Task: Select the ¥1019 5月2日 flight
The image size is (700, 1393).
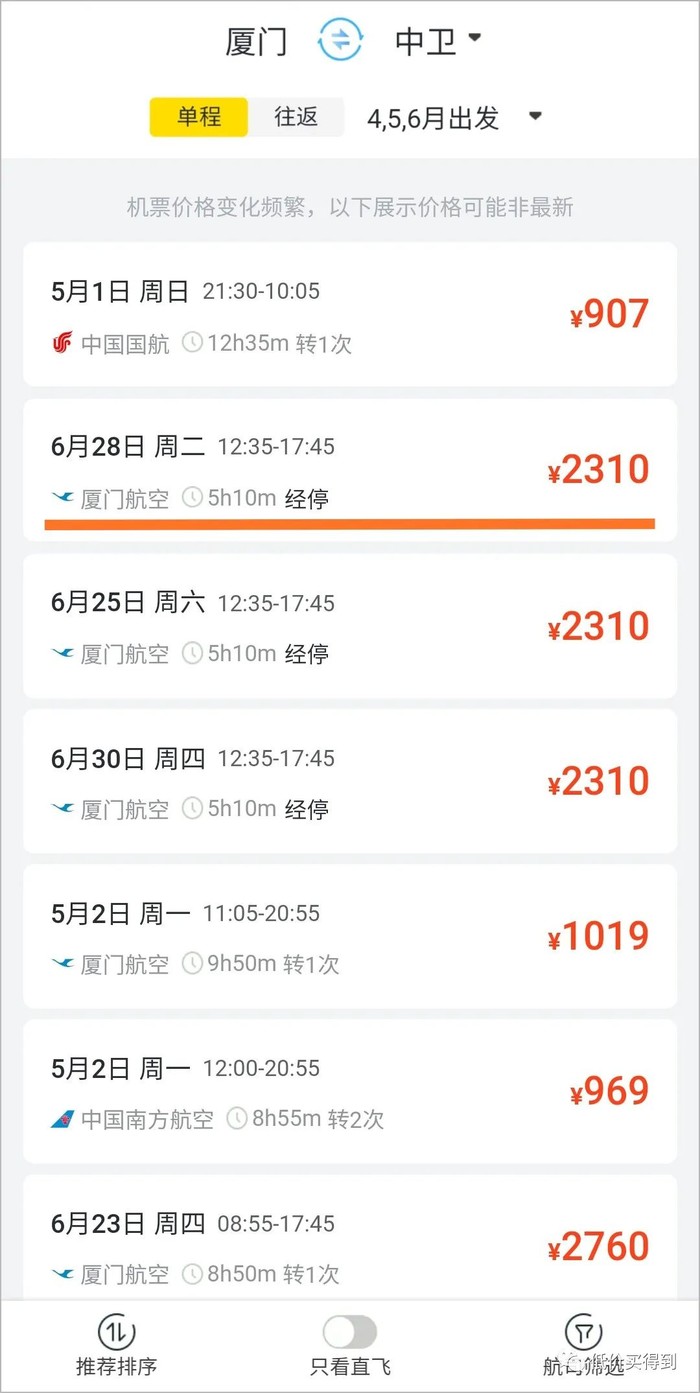Action: [350, 936]
